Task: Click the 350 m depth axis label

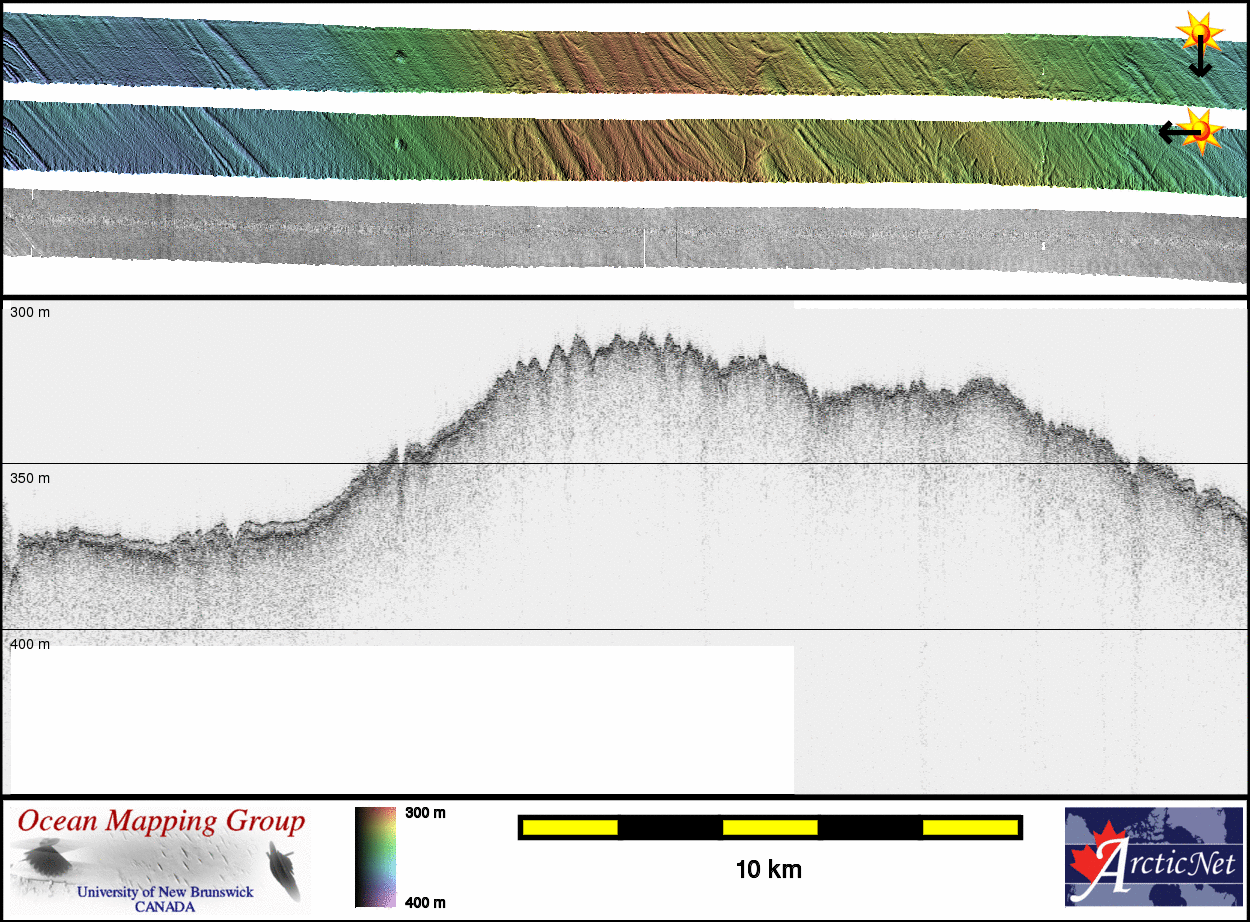Action: [30, 478]
